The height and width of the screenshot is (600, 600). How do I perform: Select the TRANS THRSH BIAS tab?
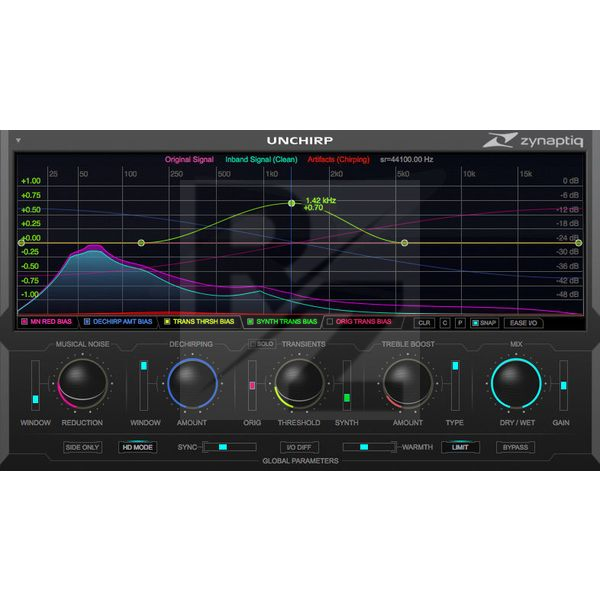(x=199, y=322)
